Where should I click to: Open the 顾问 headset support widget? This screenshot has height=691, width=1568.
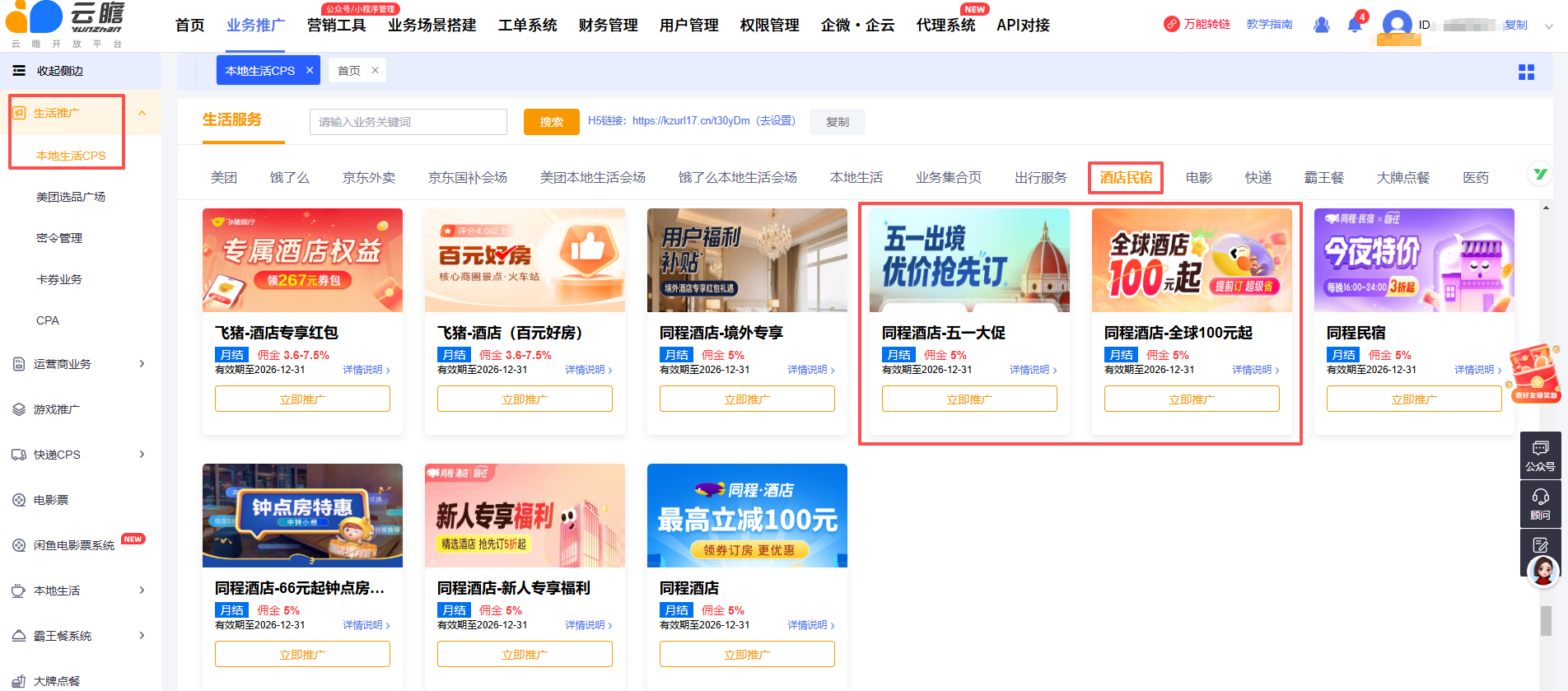click(x=1540, y=504)
